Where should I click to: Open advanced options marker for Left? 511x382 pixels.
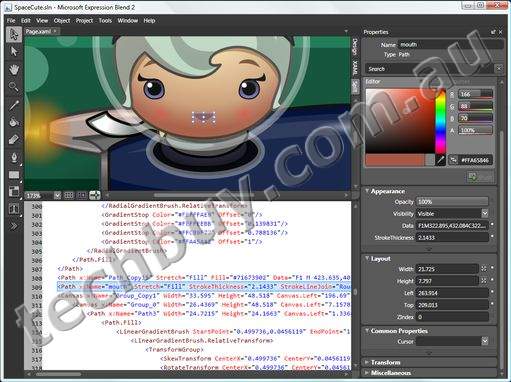(x=492, y=292)
